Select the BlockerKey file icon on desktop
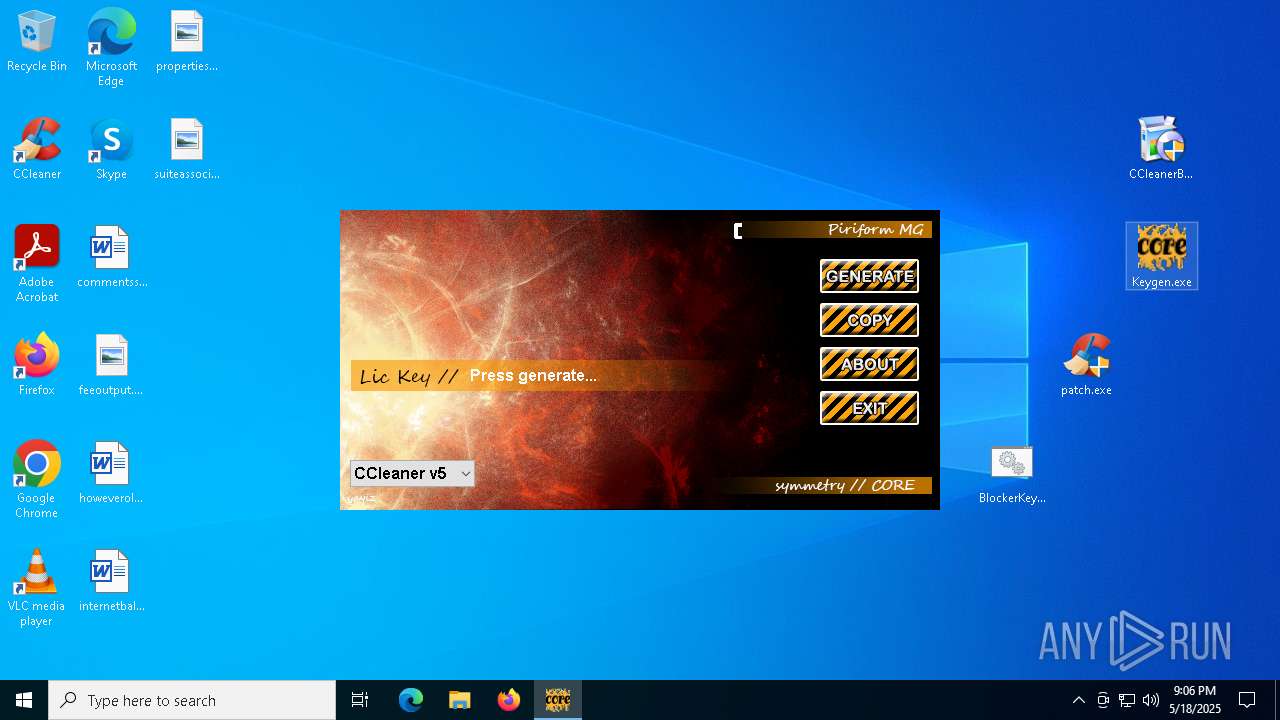The width and height of the screenshot is (1280, 720). pos(1012,474)
